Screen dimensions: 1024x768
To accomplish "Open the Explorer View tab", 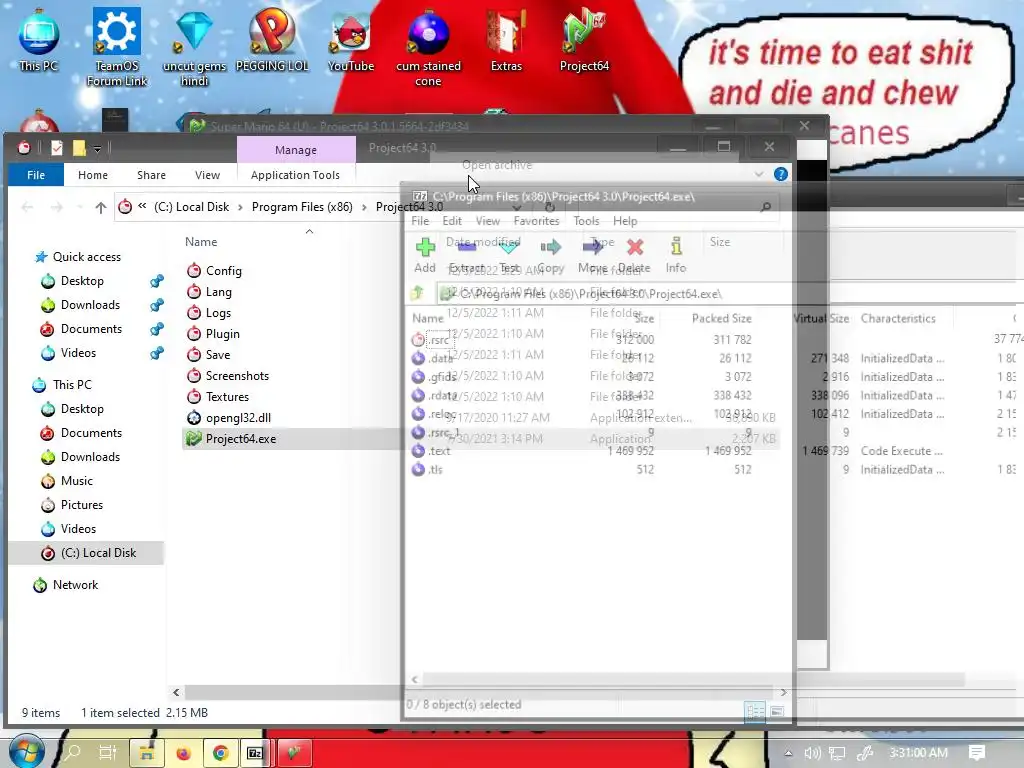I will (x=208, y=175).
